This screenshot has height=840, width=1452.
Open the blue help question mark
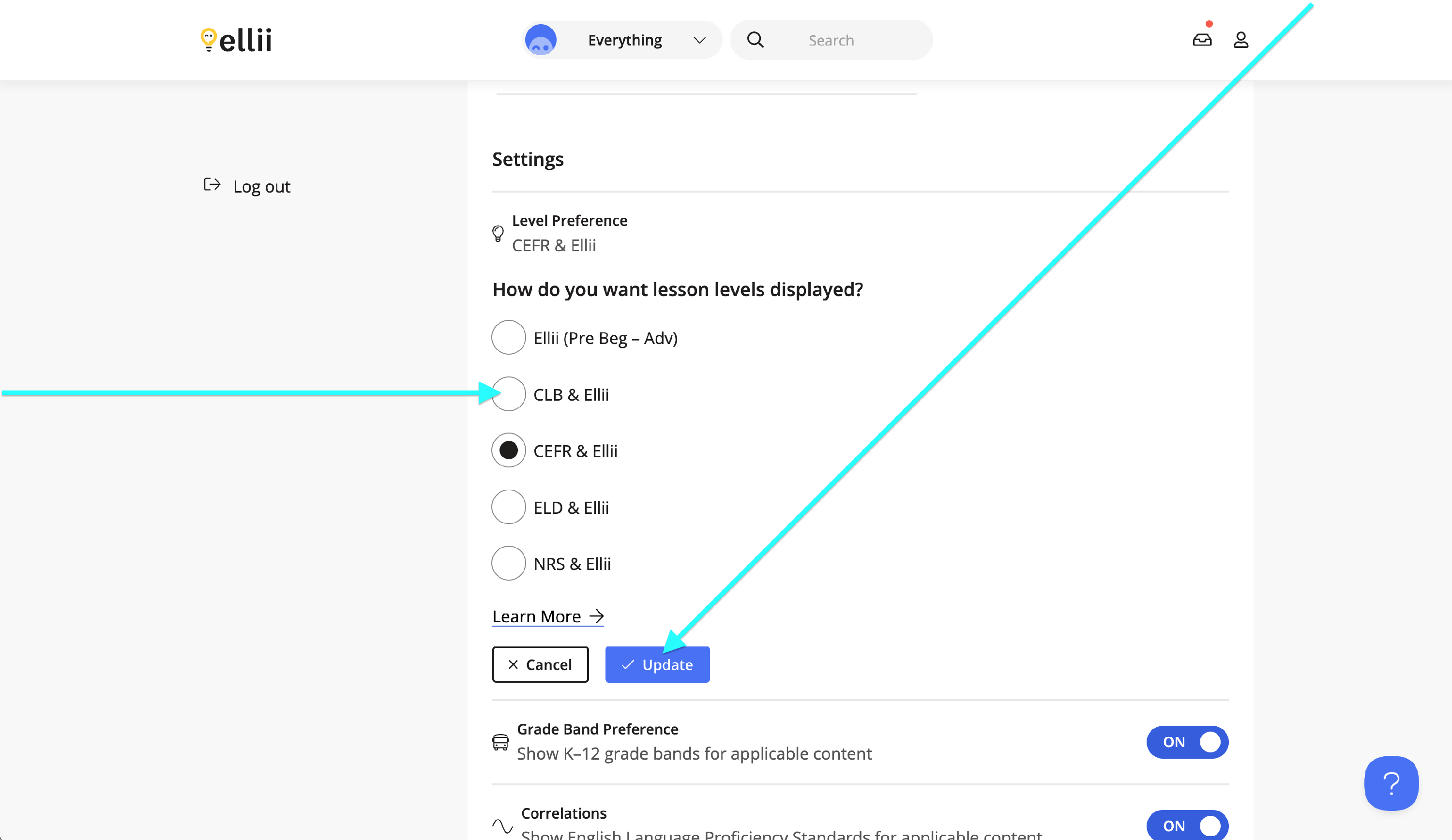tap(1391, 783)
